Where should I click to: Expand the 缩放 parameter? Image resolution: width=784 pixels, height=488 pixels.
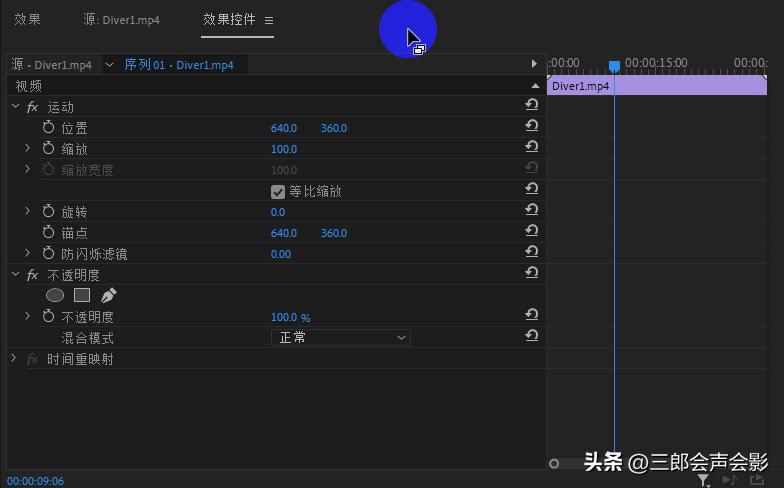pos(28,148)
